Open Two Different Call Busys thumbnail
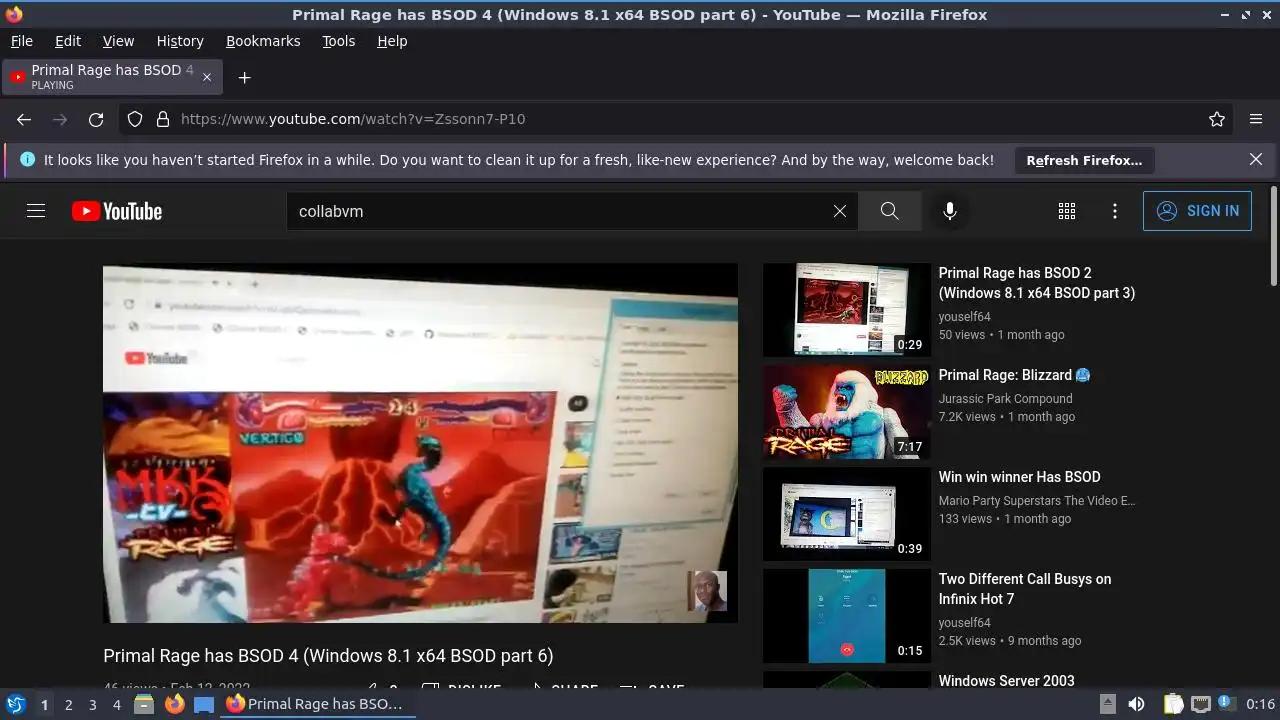 coord(847,616)
